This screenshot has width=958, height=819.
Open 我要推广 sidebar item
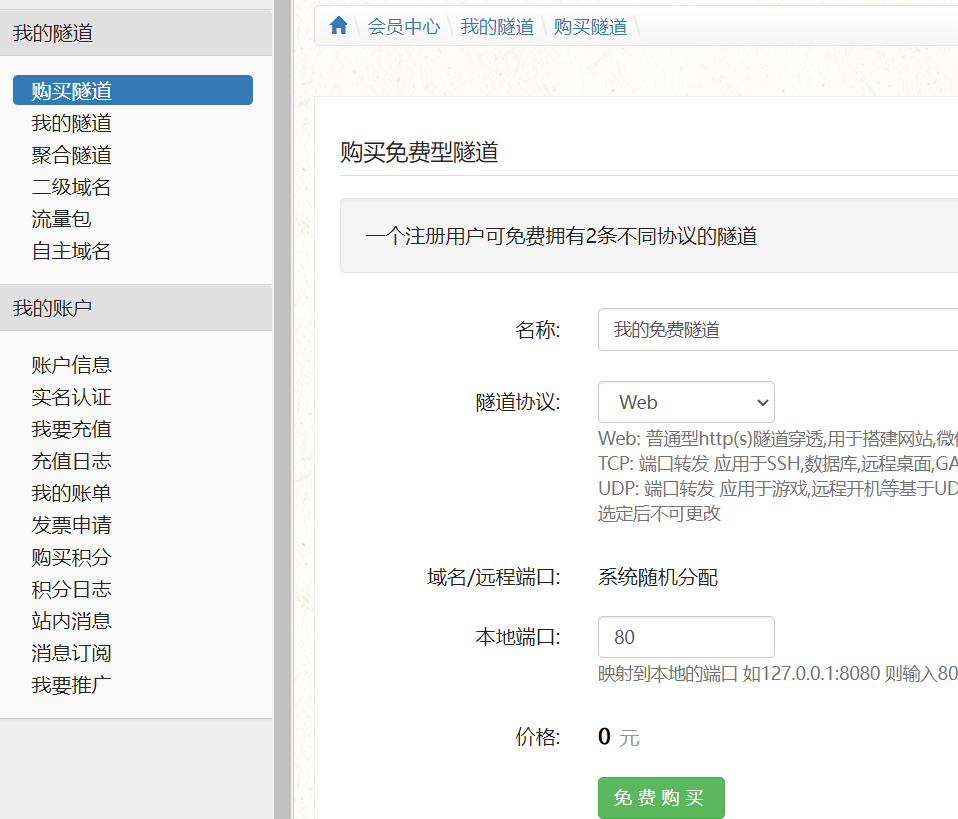pyautogui.click(x=71, y=685)
